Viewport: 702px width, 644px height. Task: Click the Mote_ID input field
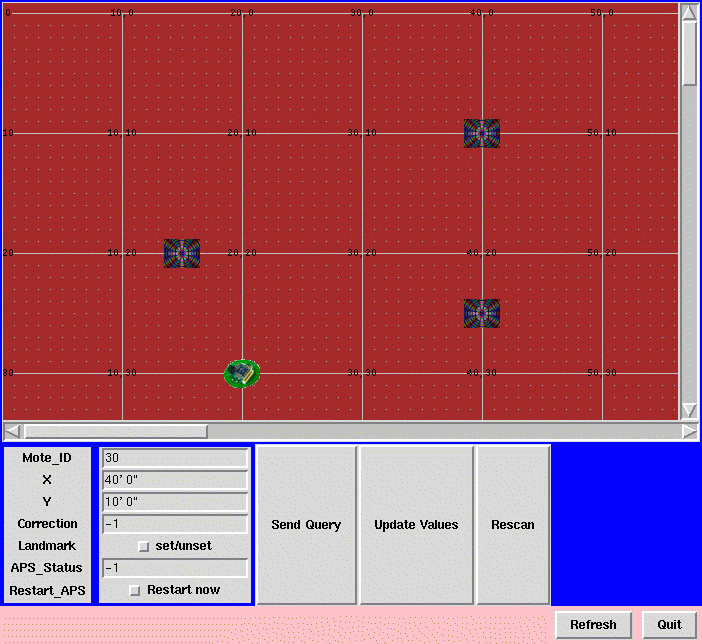coord(174,458)
